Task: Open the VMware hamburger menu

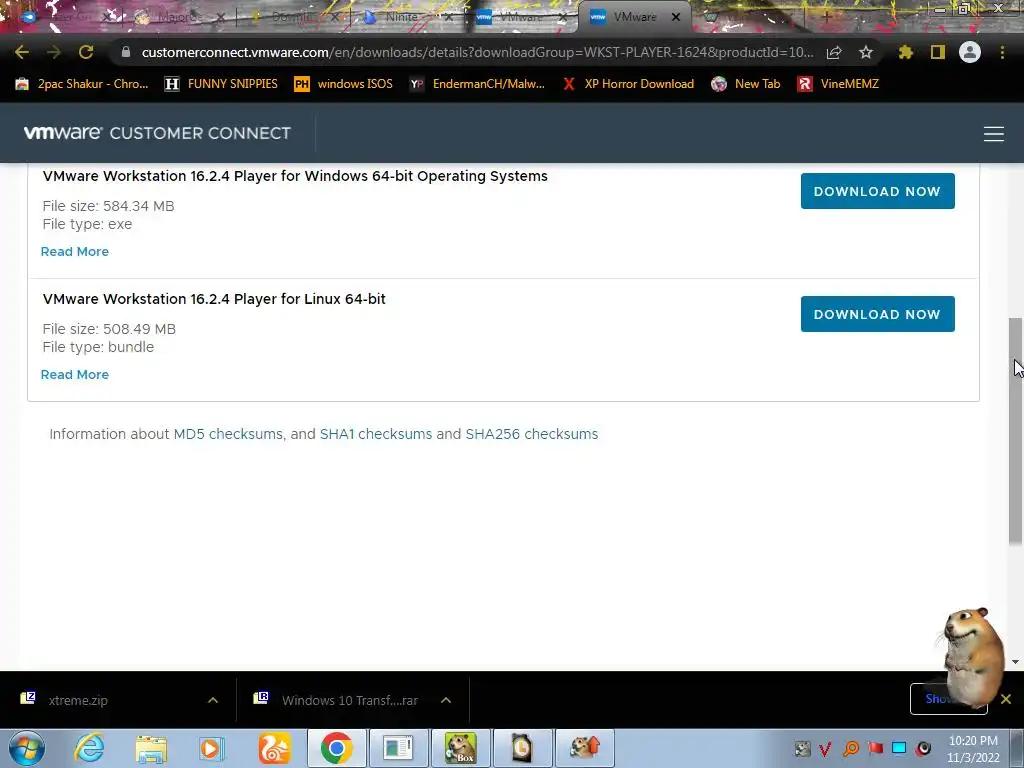Action: click(x=993, y=134)
